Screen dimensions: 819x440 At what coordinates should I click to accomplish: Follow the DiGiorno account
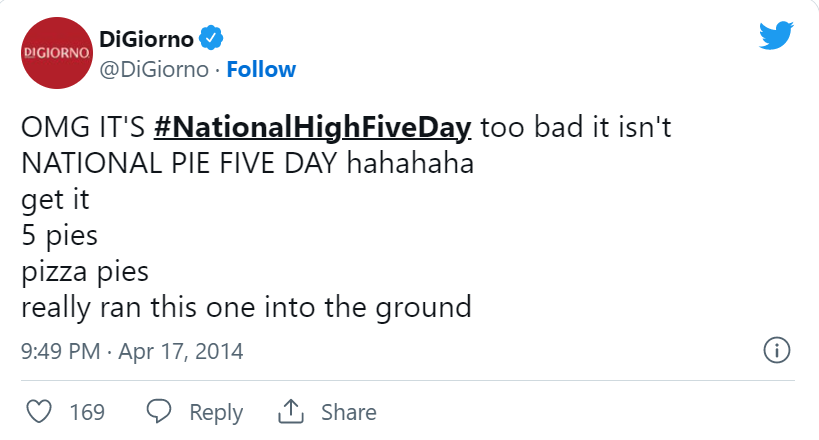261,69
